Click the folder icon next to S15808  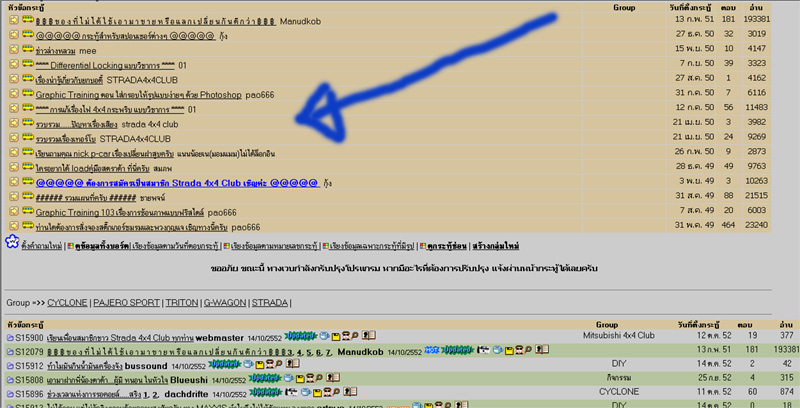click(10, 380)
